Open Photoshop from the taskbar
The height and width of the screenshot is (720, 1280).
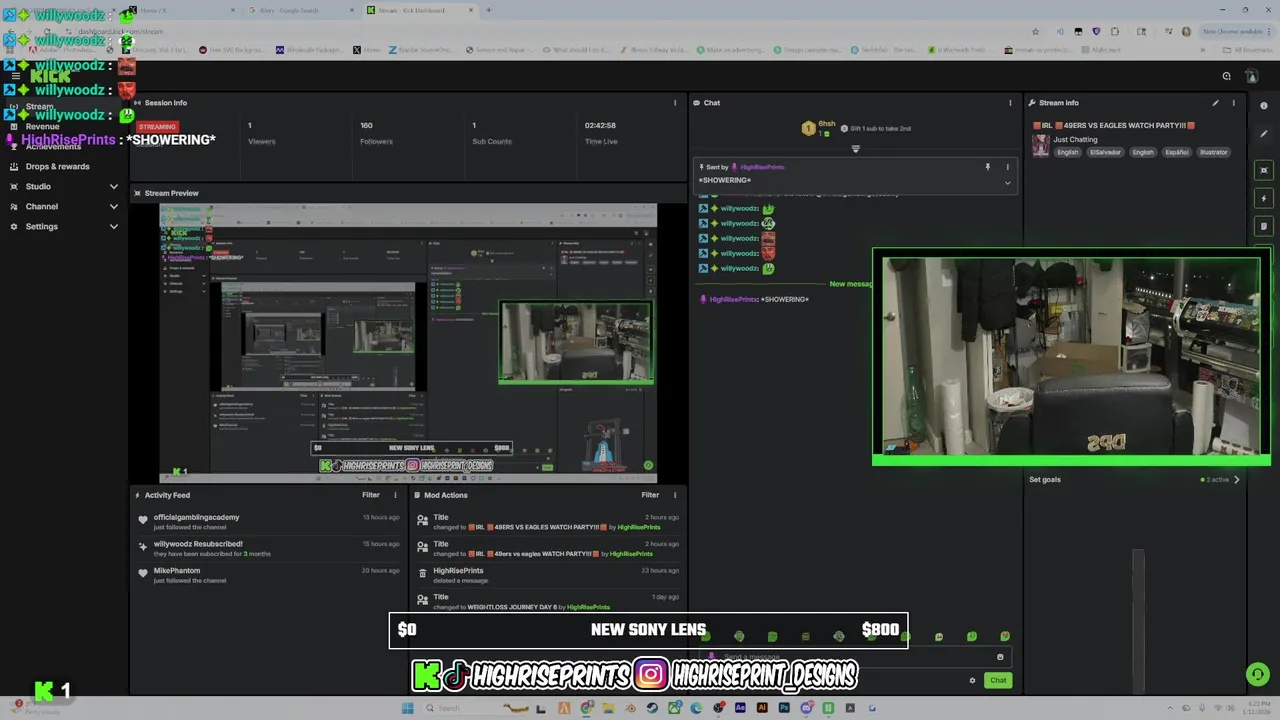pos(784,708)
